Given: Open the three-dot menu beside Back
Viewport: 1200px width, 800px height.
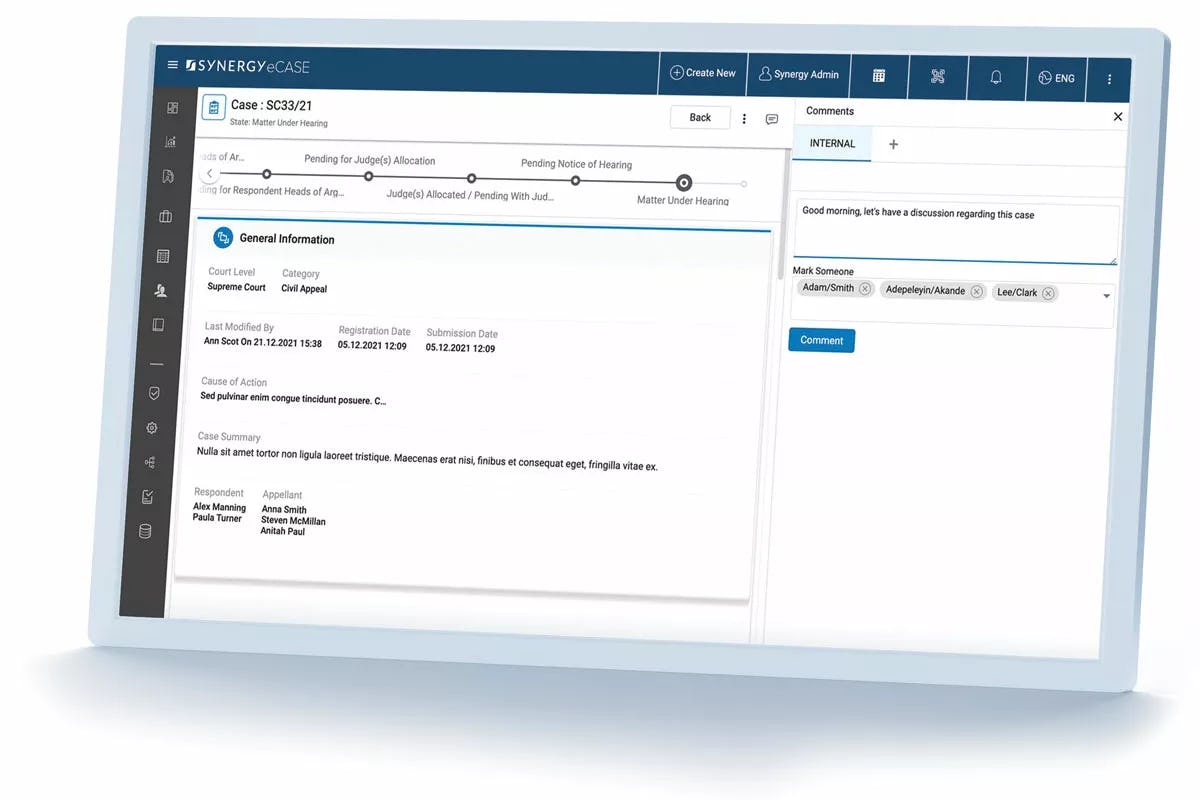Looking at the screenshot, I should [744, 117].
